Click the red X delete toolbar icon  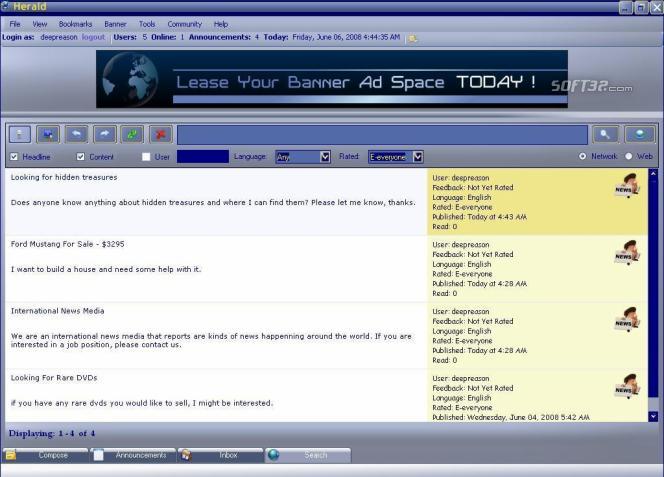[x=161, y=134]
